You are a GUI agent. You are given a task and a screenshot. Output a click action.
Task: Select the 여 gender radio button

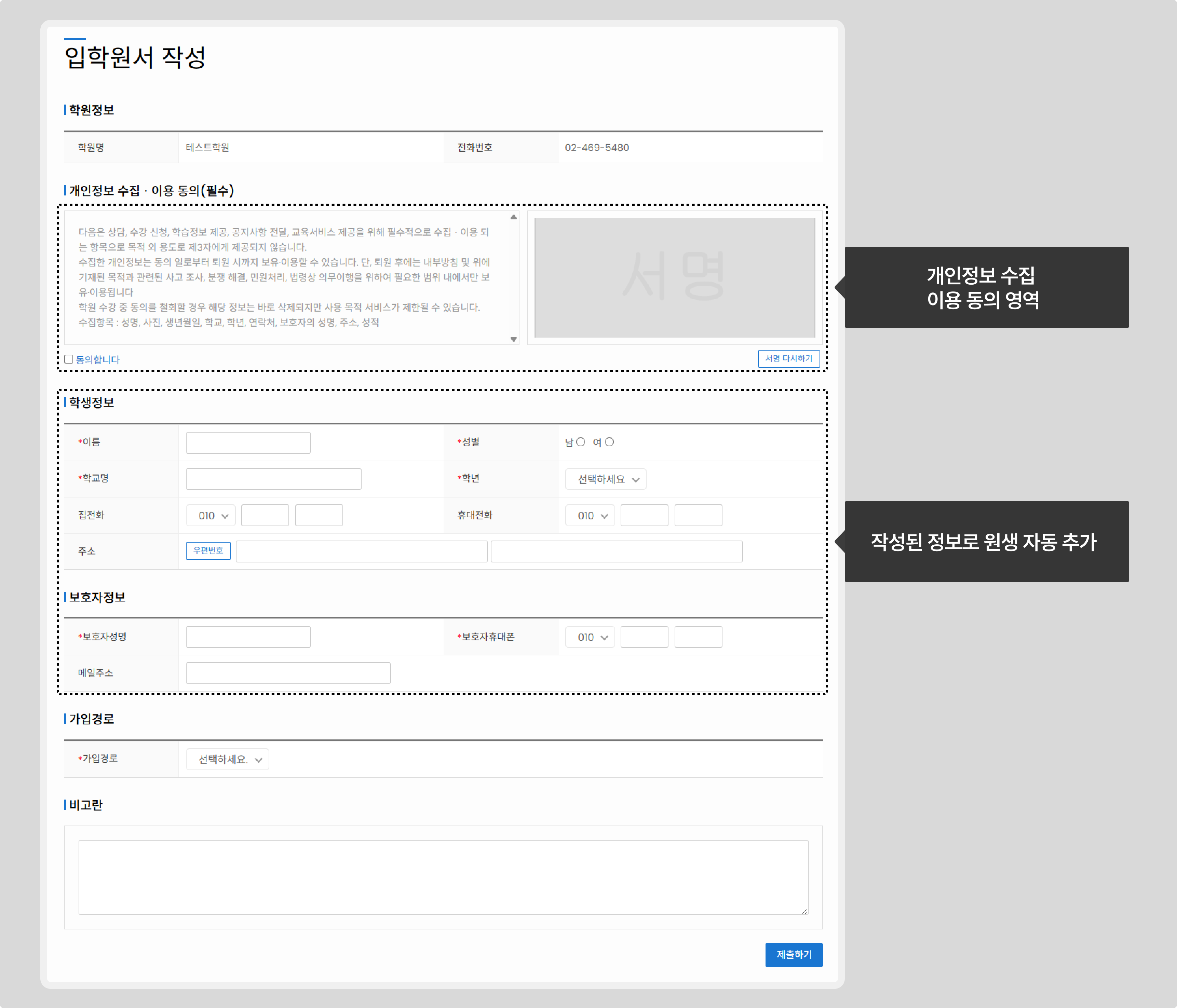tap(609, 442)
